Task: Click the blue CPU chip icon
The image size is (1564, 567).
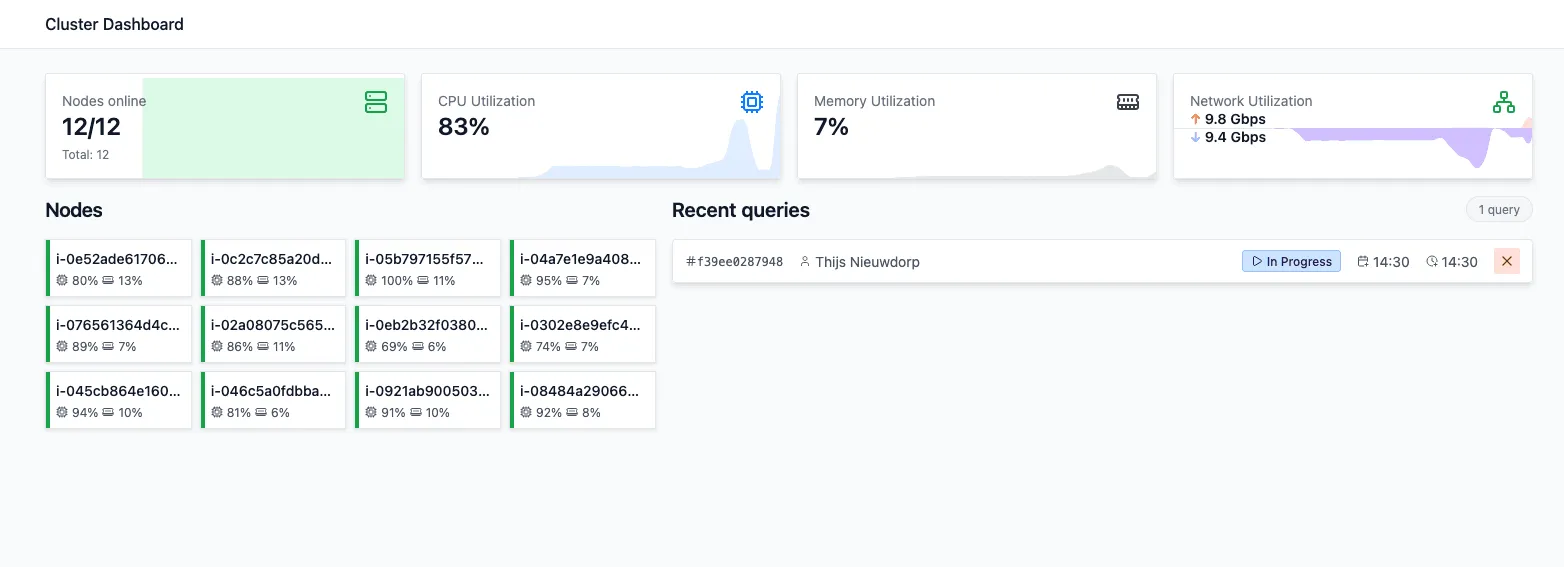Action: (x=752, y=102)
